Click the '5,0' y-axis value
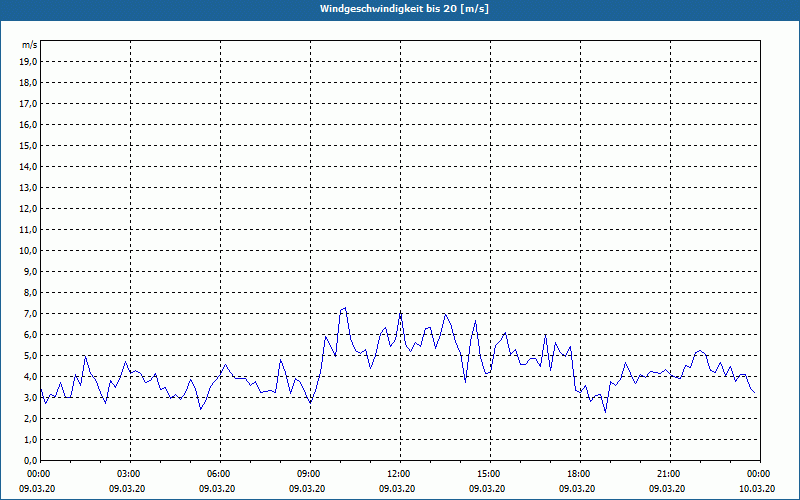This screenshot has width=800, height=500. click(30, 356)
